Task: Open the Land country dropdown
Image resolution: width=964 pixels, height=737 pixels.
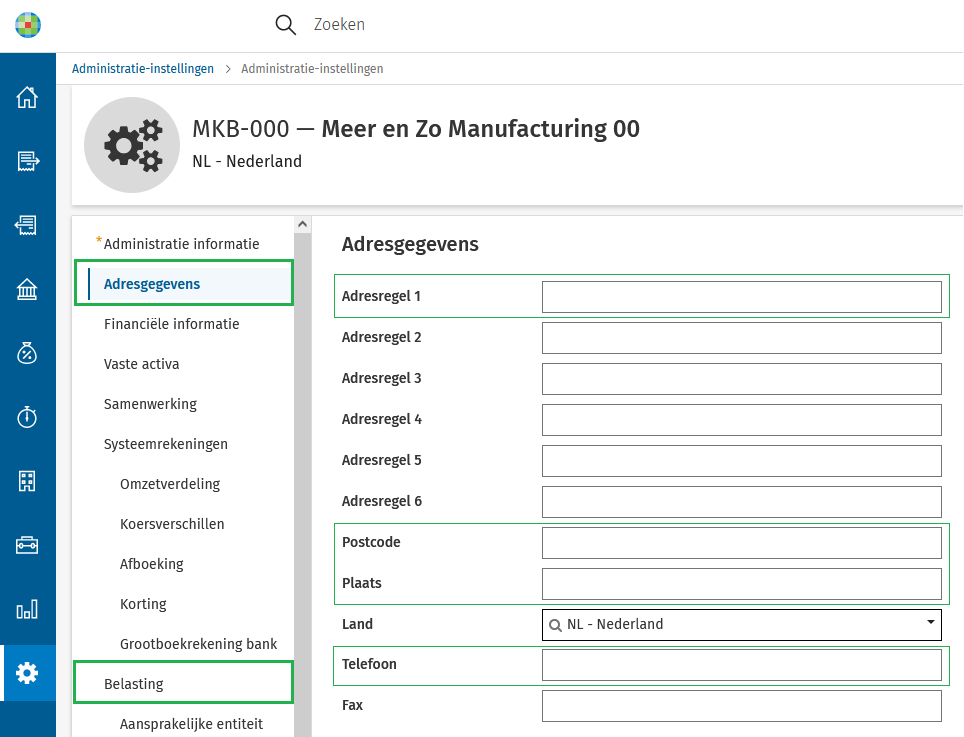Action: [741, 624]
